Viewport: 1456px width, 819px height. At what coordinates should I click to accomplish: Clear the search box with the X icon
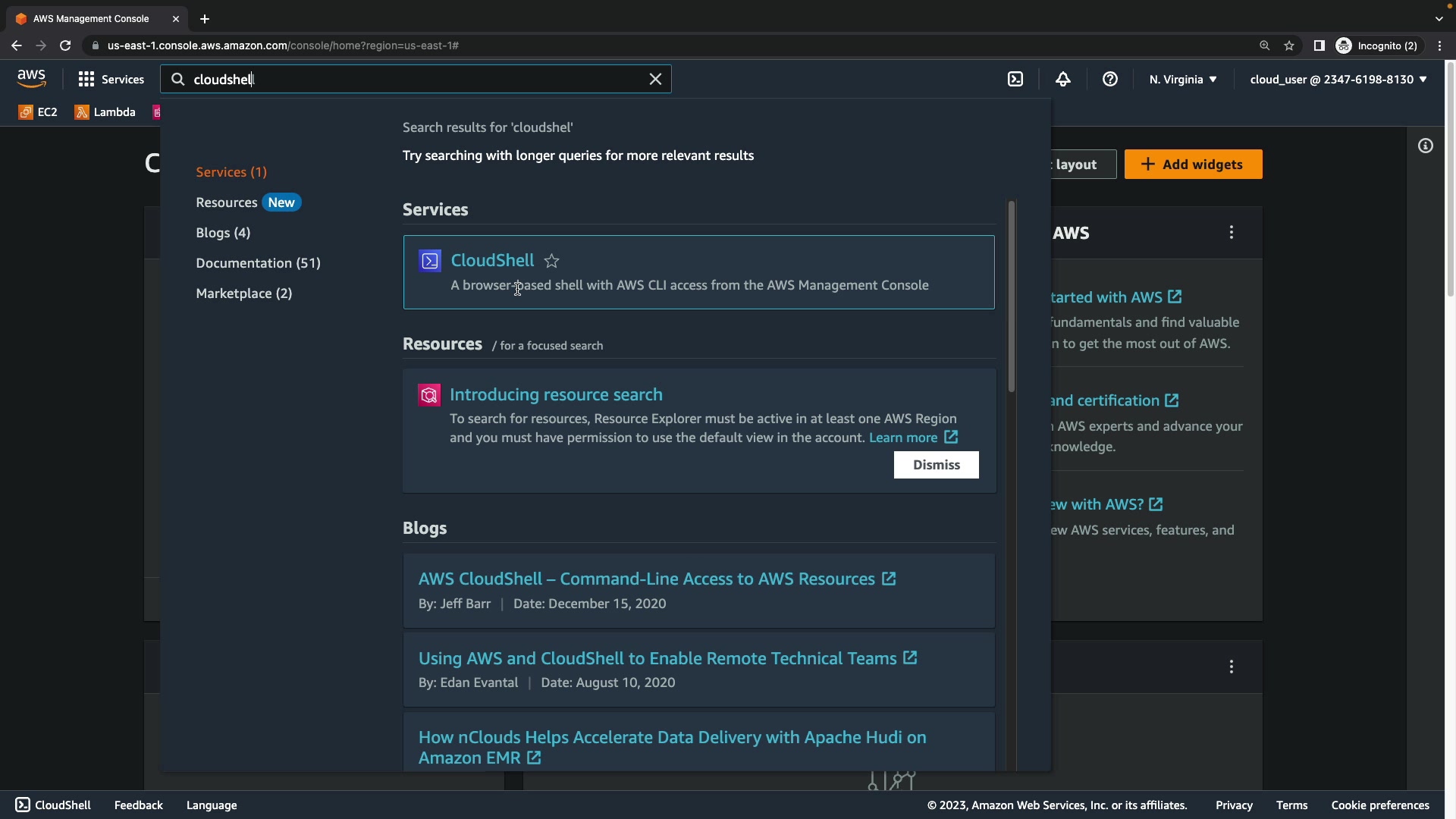pos(655,79)
